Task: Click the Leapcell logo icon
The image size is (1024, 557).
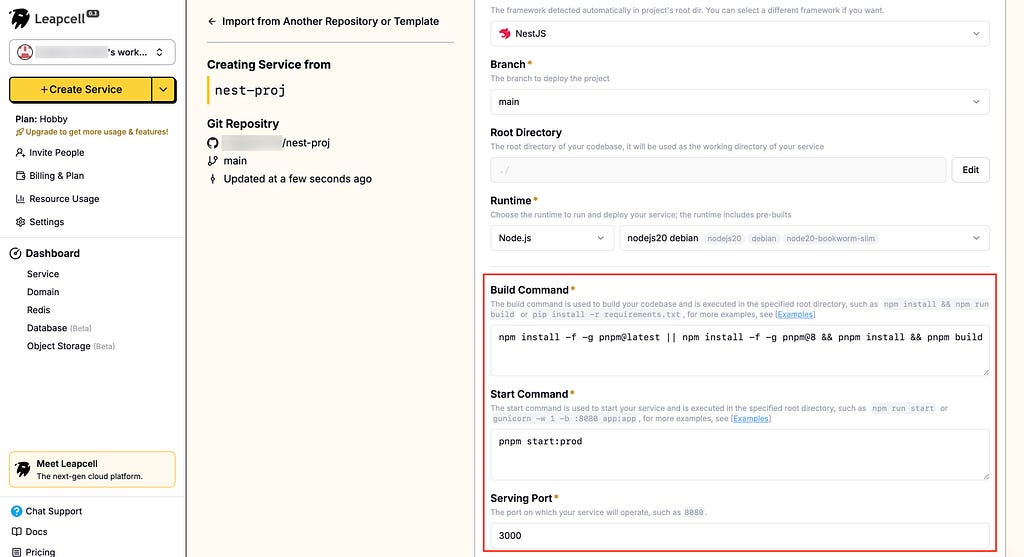Action: [20, 18]
